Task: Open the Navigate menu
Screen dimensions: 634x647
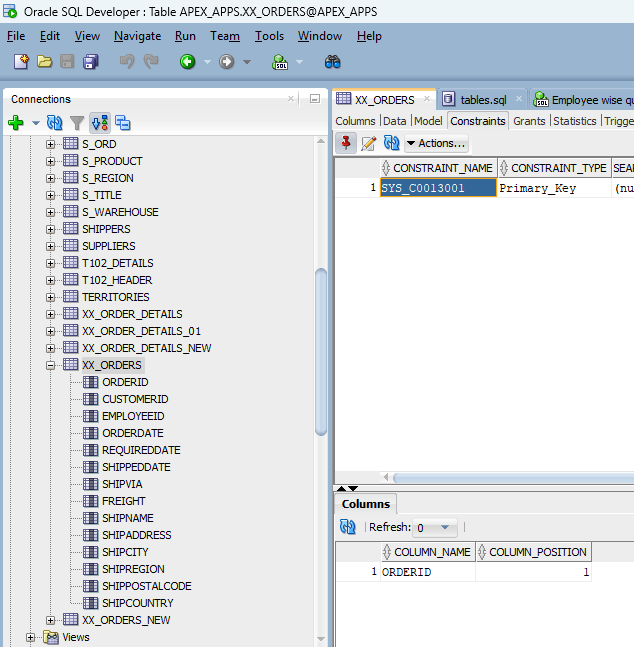Action: 137,36
